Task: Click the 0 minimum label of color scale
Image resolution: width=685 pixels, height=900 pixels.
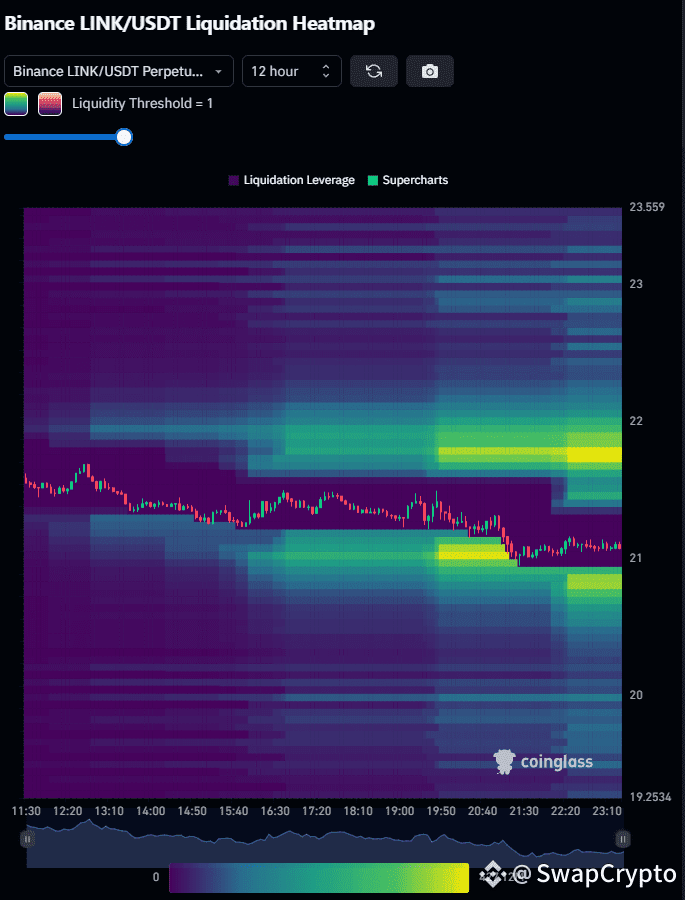Action: [x=156, y=878]
